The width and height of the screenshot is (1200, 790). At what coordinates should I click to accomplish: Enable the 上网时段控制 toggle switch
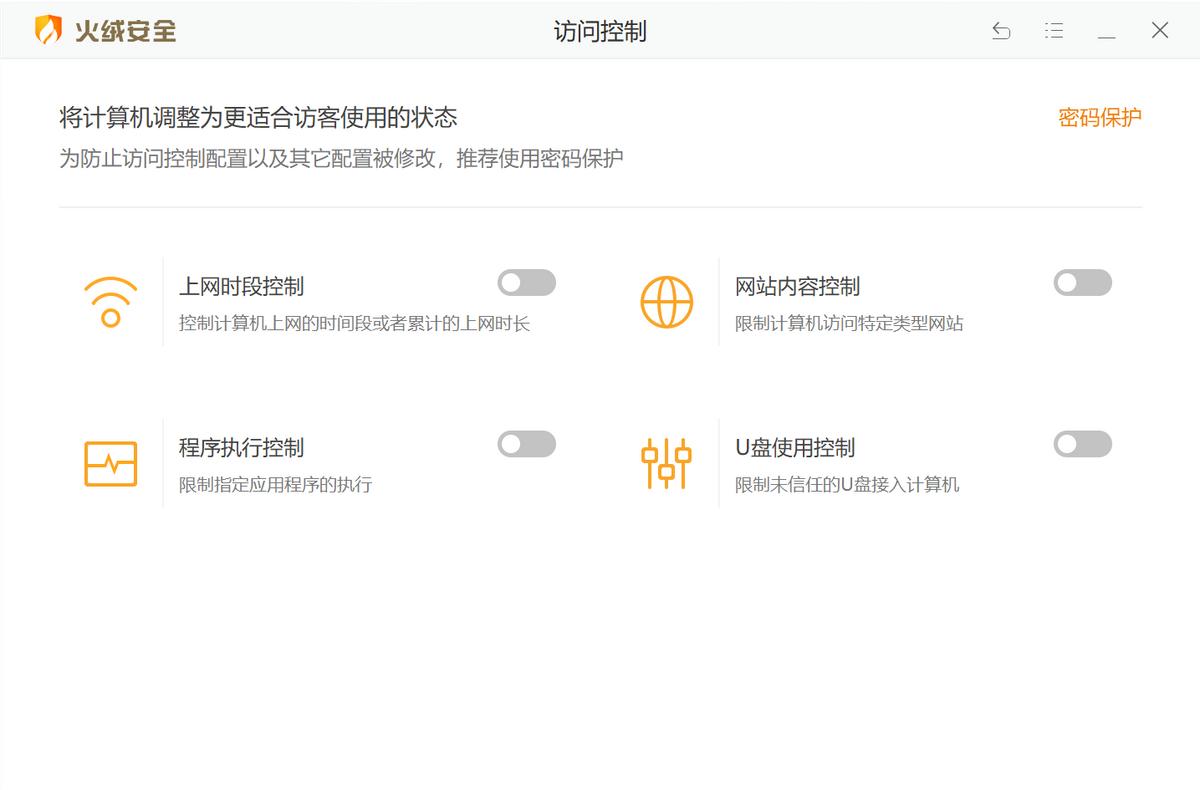[x=527, y=283]
